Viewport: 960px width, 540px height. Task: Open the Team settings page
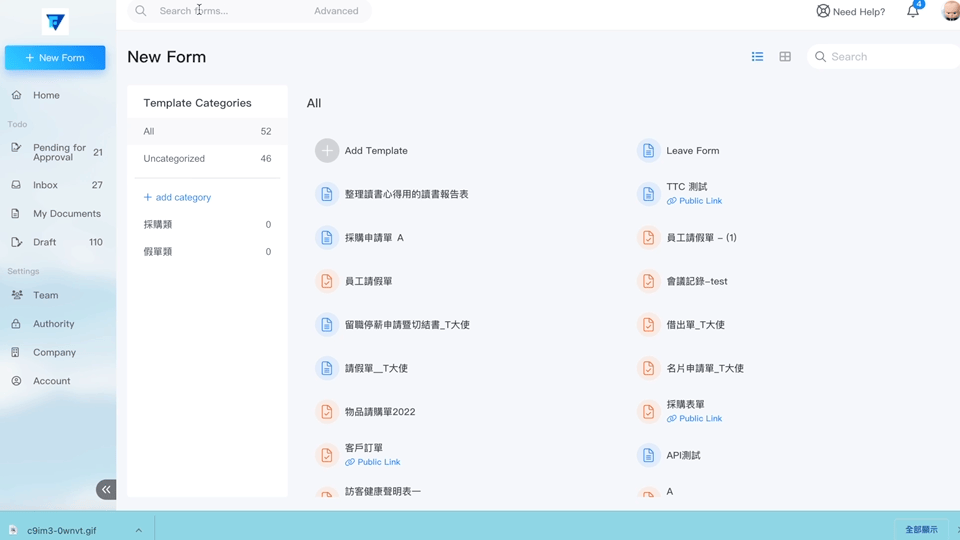click(x=45, y=295)
